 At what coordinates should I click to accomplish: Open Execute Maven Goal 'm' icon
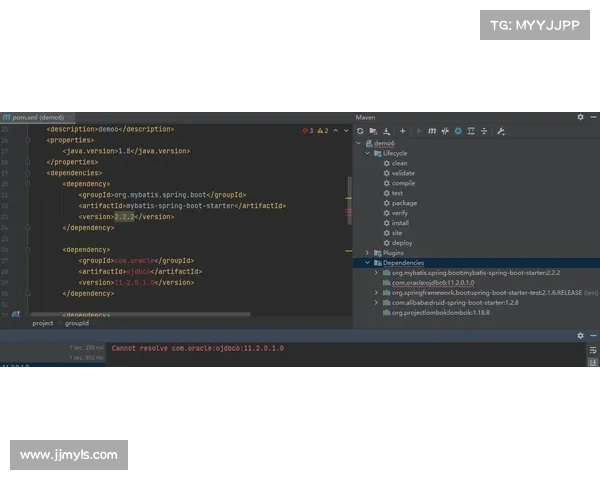point(432,131)
